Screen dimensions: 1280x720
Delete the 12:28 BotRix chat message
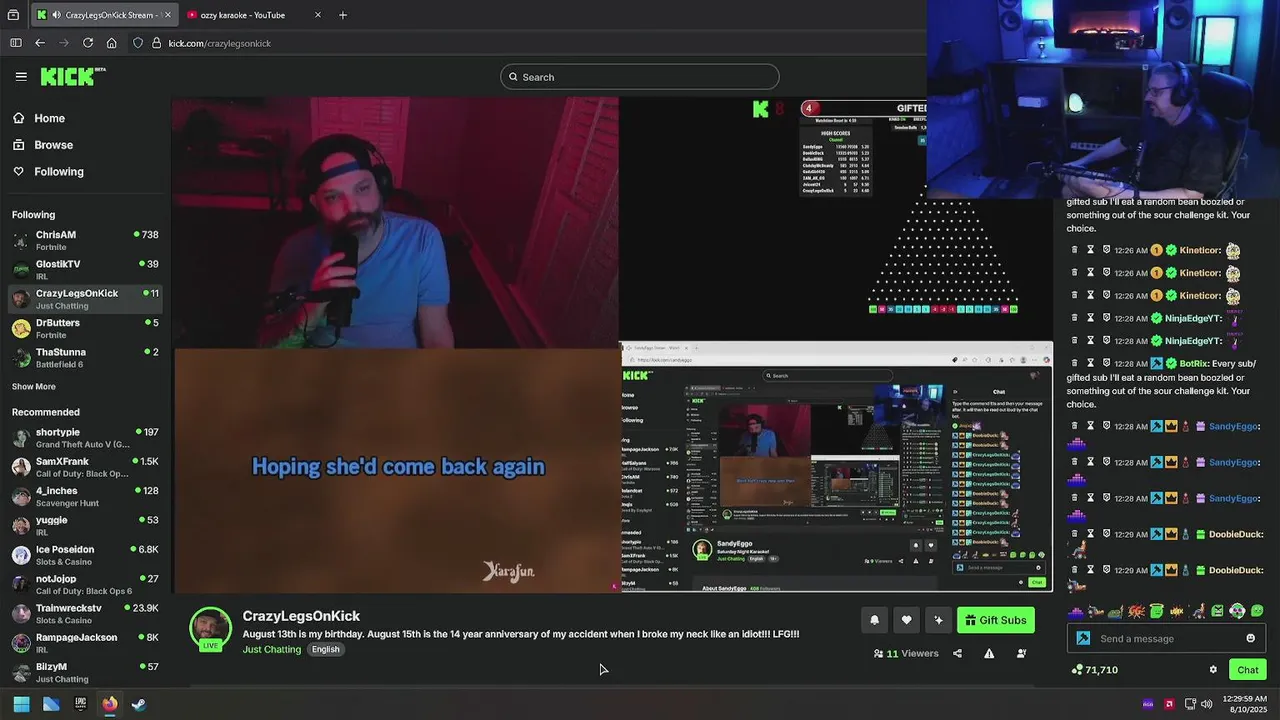coord(1075,363)
